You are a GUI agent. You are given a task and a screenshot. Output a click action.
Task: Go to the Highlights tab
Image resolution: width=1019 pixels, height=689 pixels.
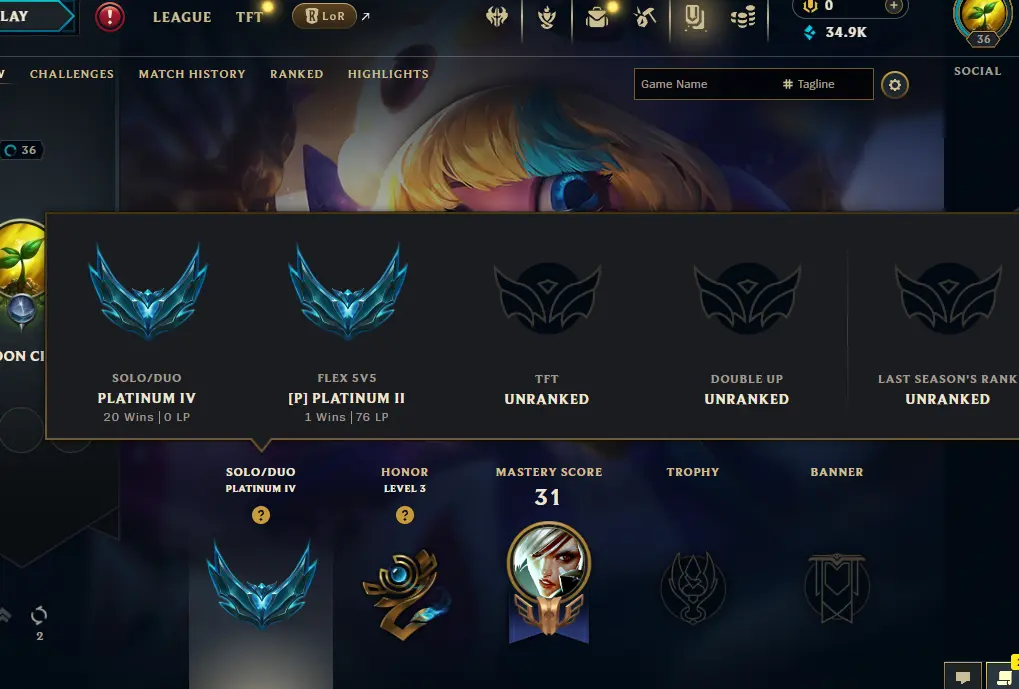[x=388, y=74]
